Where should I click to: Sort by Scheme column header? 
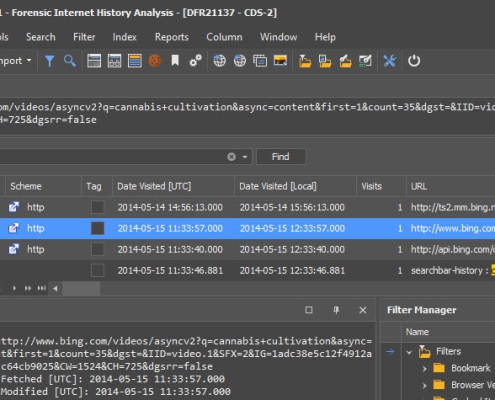[43, 186]
